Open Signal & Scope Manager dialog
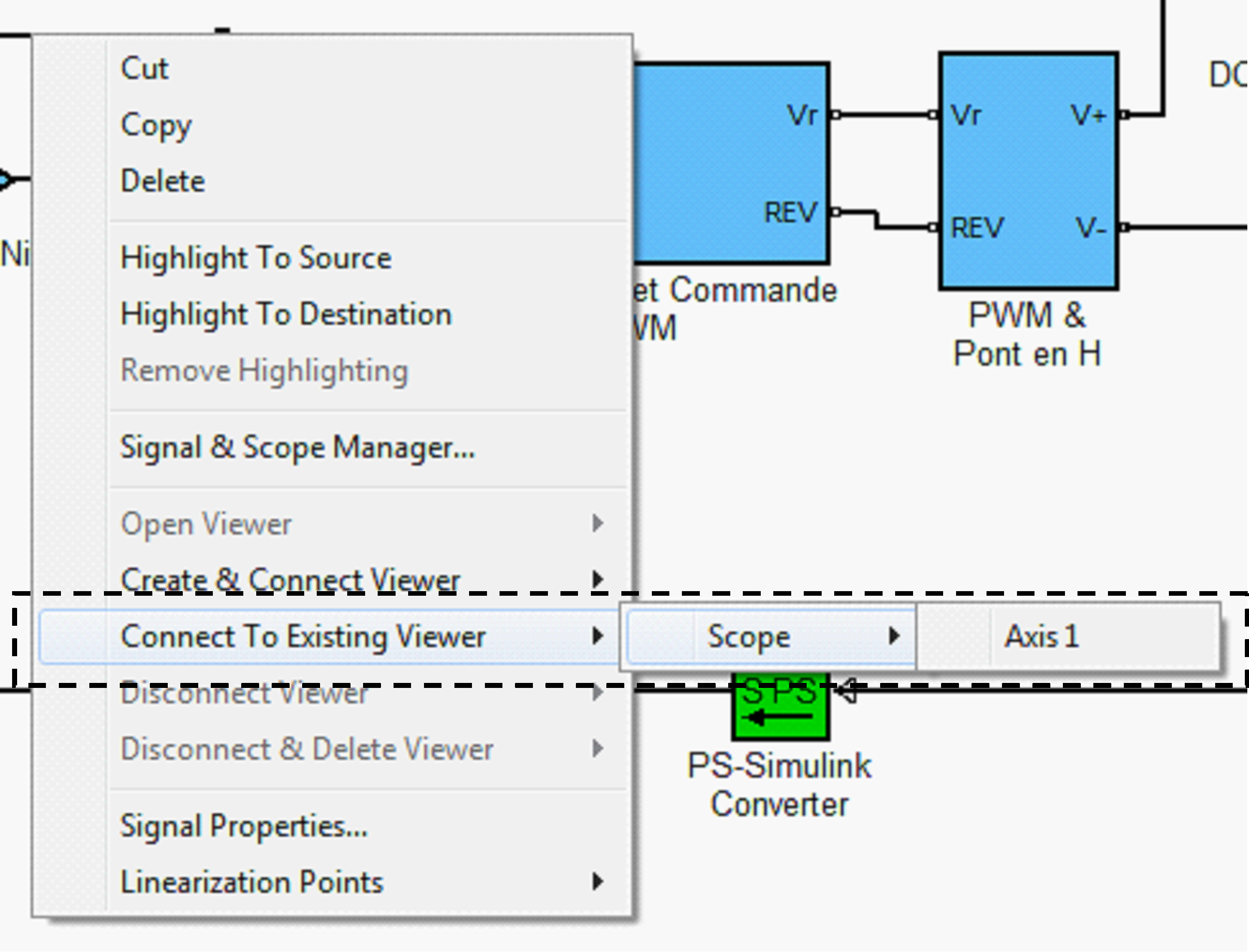This screenshot has height=952, width=1249. 298,448
